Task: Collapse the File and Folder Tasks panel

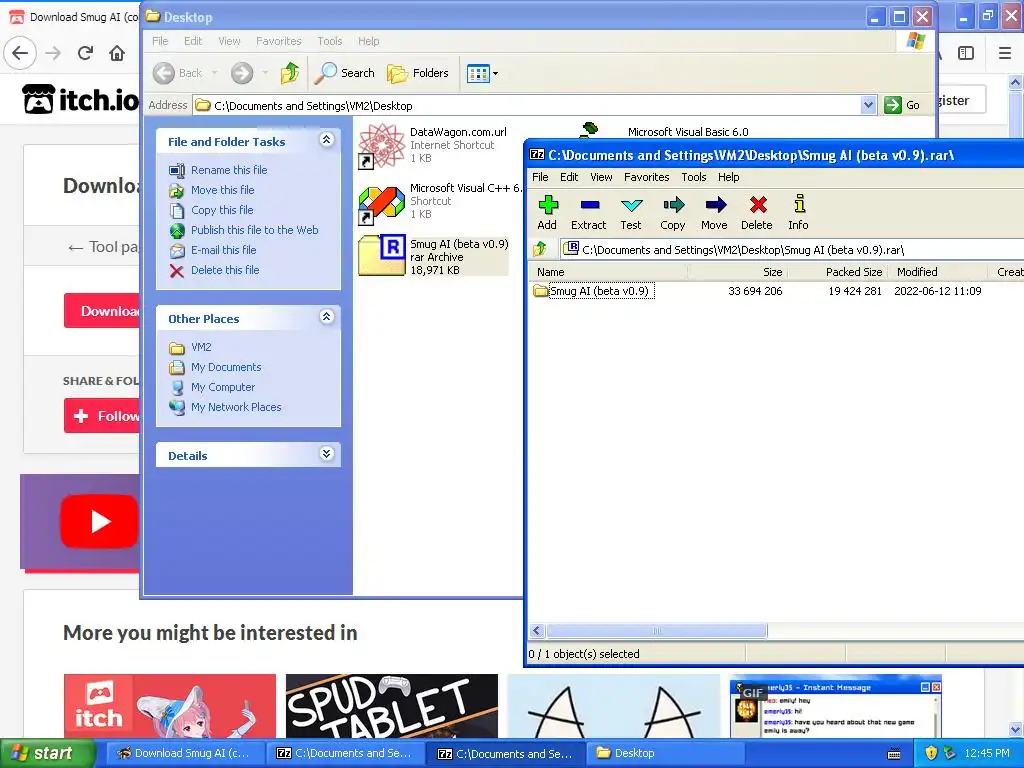Action: (x=327, y=140)
